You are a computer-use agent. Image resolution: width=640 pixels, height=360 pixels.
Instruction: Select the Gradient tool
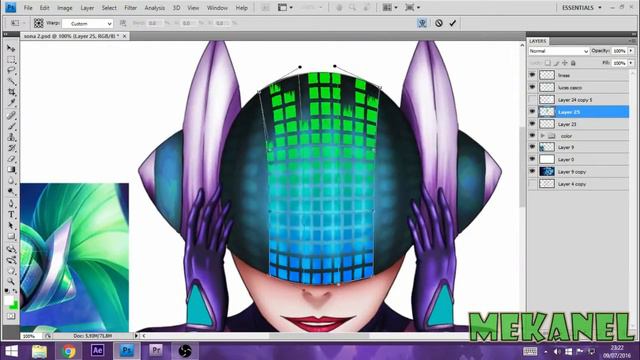click(x=11, y=170)
